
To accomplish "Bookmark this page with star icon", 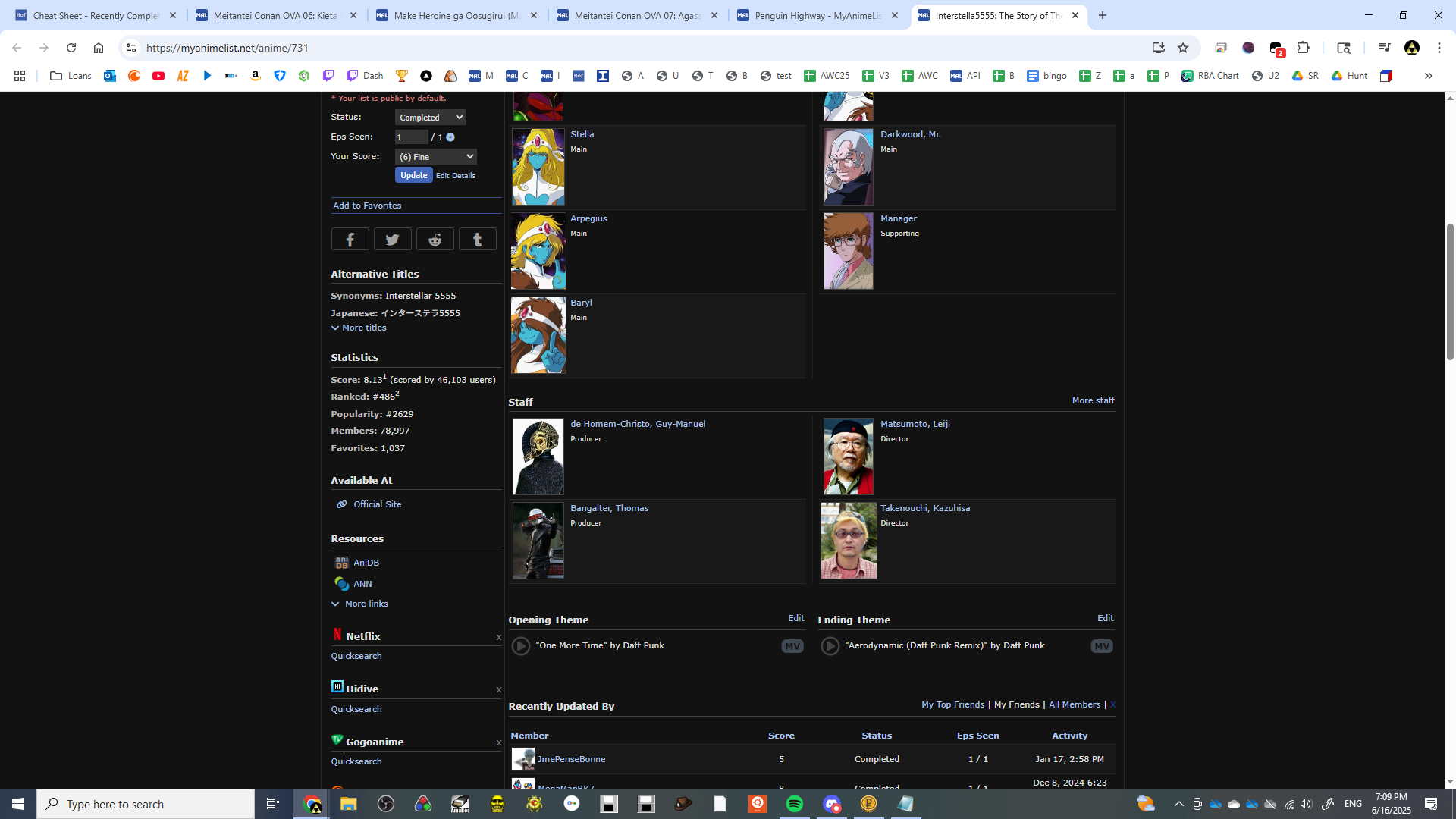I will (1182, 48).
